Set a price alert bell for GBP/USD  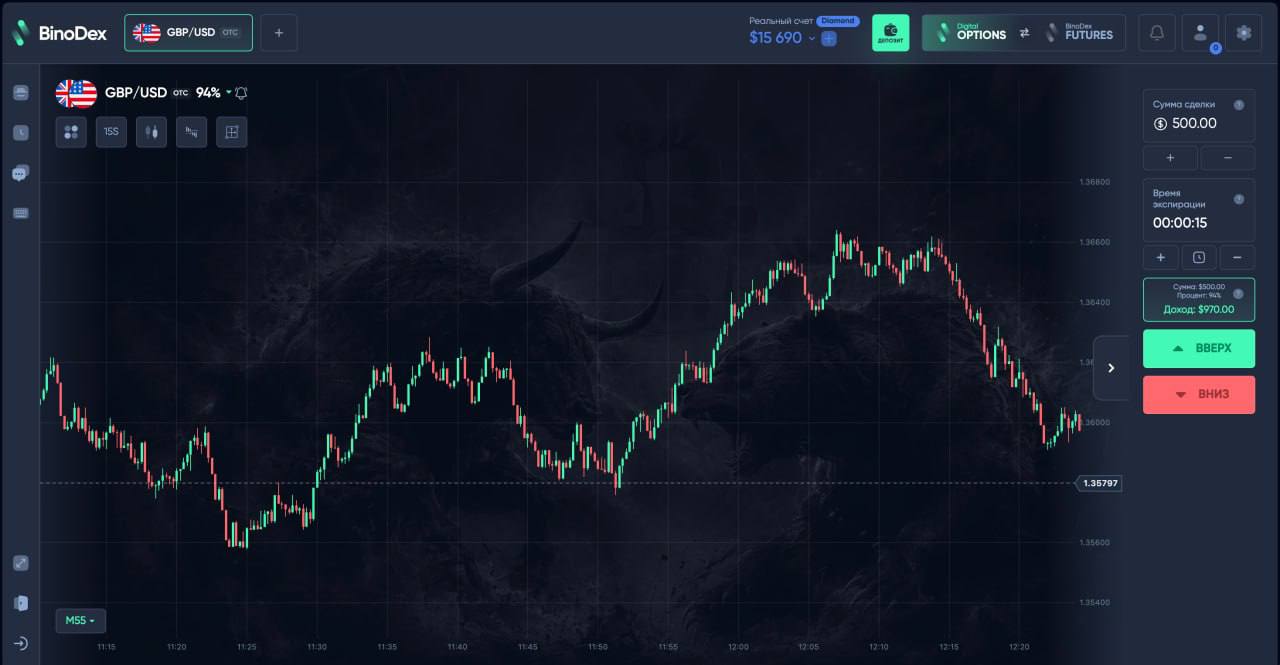pos(241,93)
